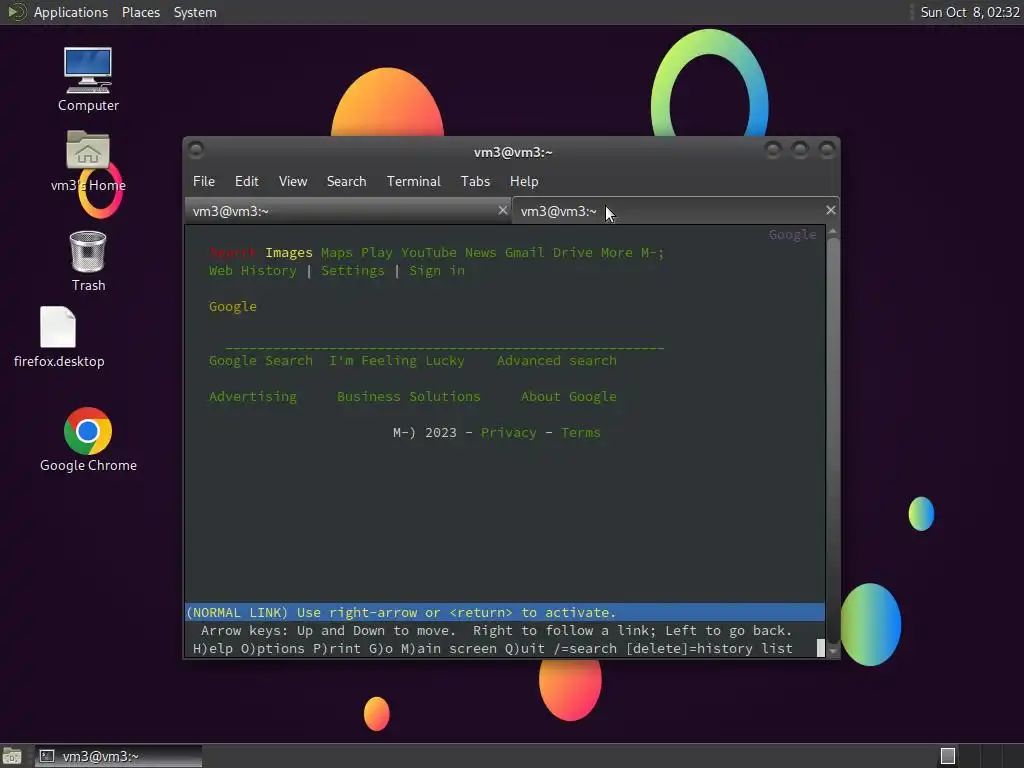
Task: Click the I'm Feeling Lucky button
Action: [x=396, y=360]
